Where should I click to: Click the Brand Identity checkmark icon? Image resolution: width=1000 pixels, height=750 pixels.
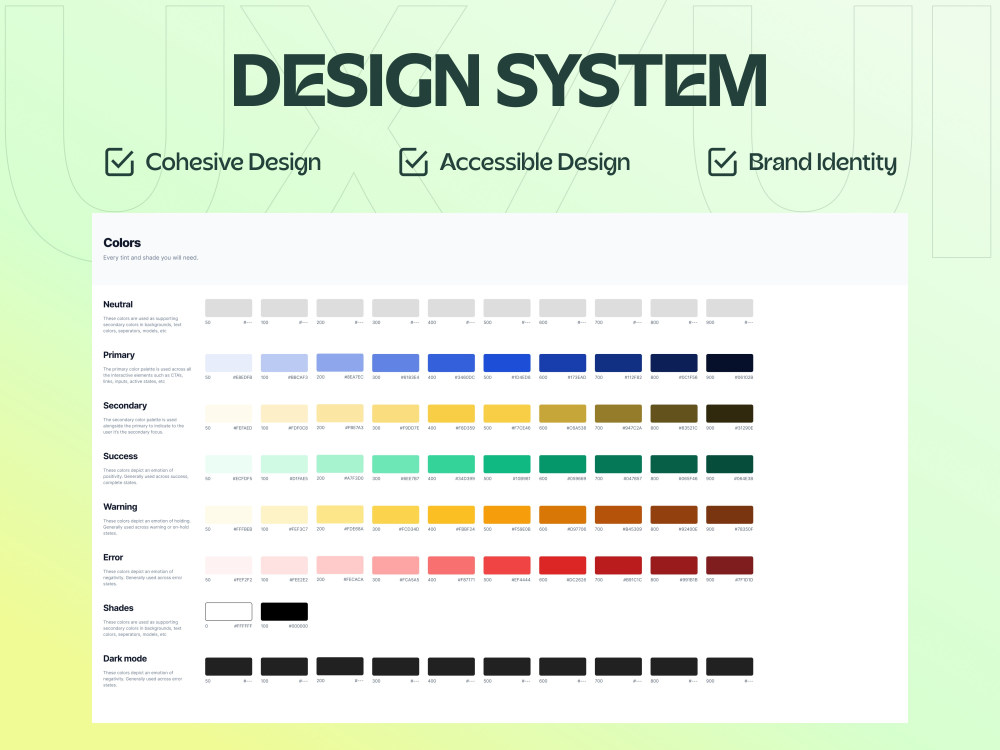pos(723,161)
